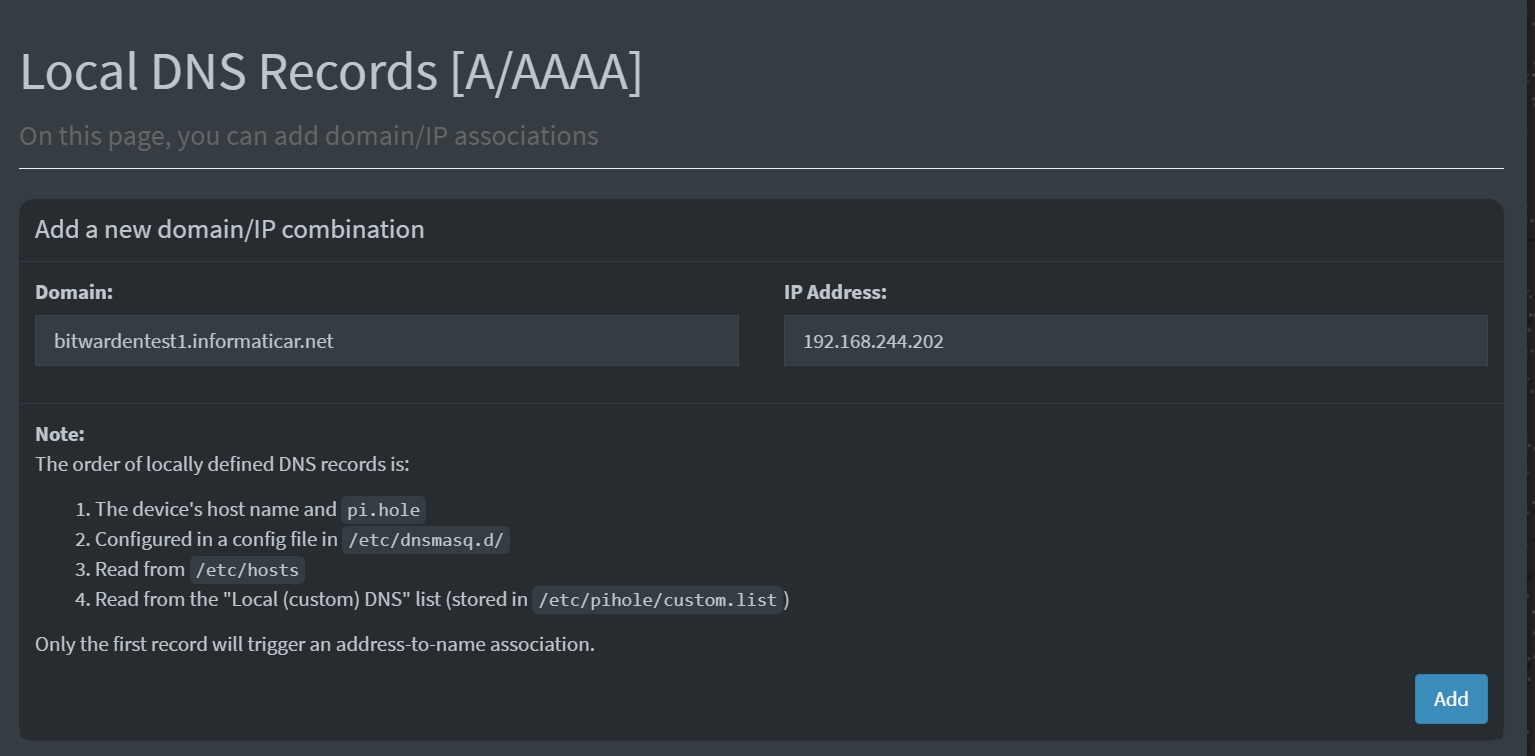The height and width of the screenshot is (756, 1535).
Task: Click the 'Domain:' field label
Action: [74, 292]
